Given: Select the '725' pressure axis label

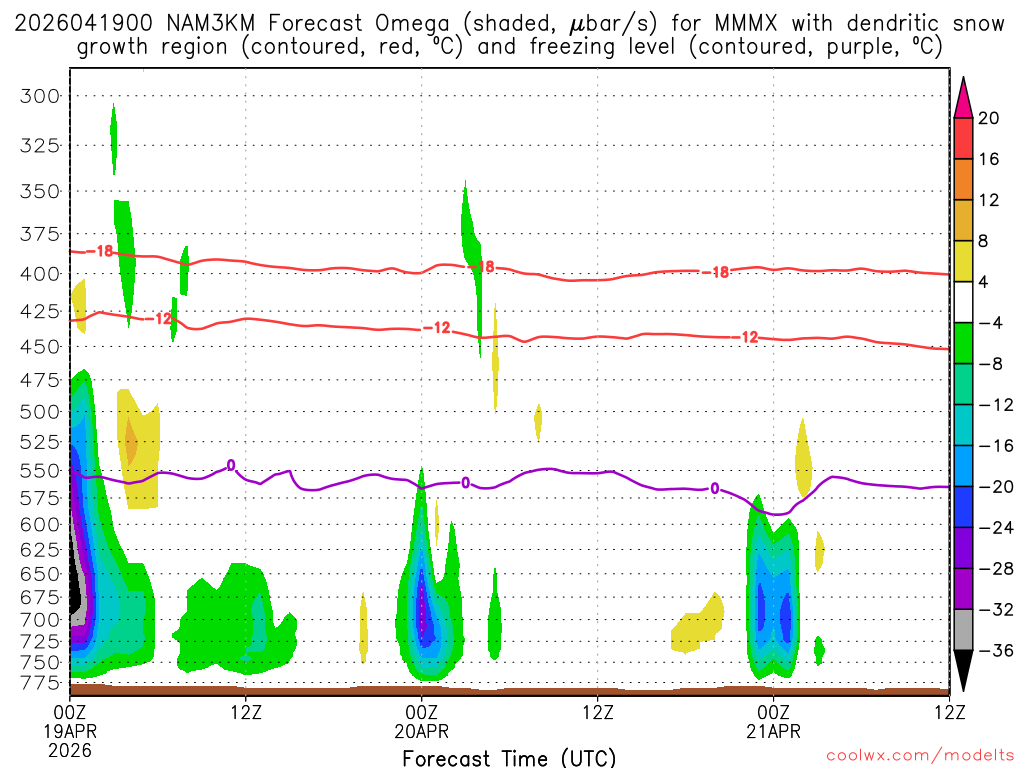Looking at the screenshot, I should (x=40, y=641).
